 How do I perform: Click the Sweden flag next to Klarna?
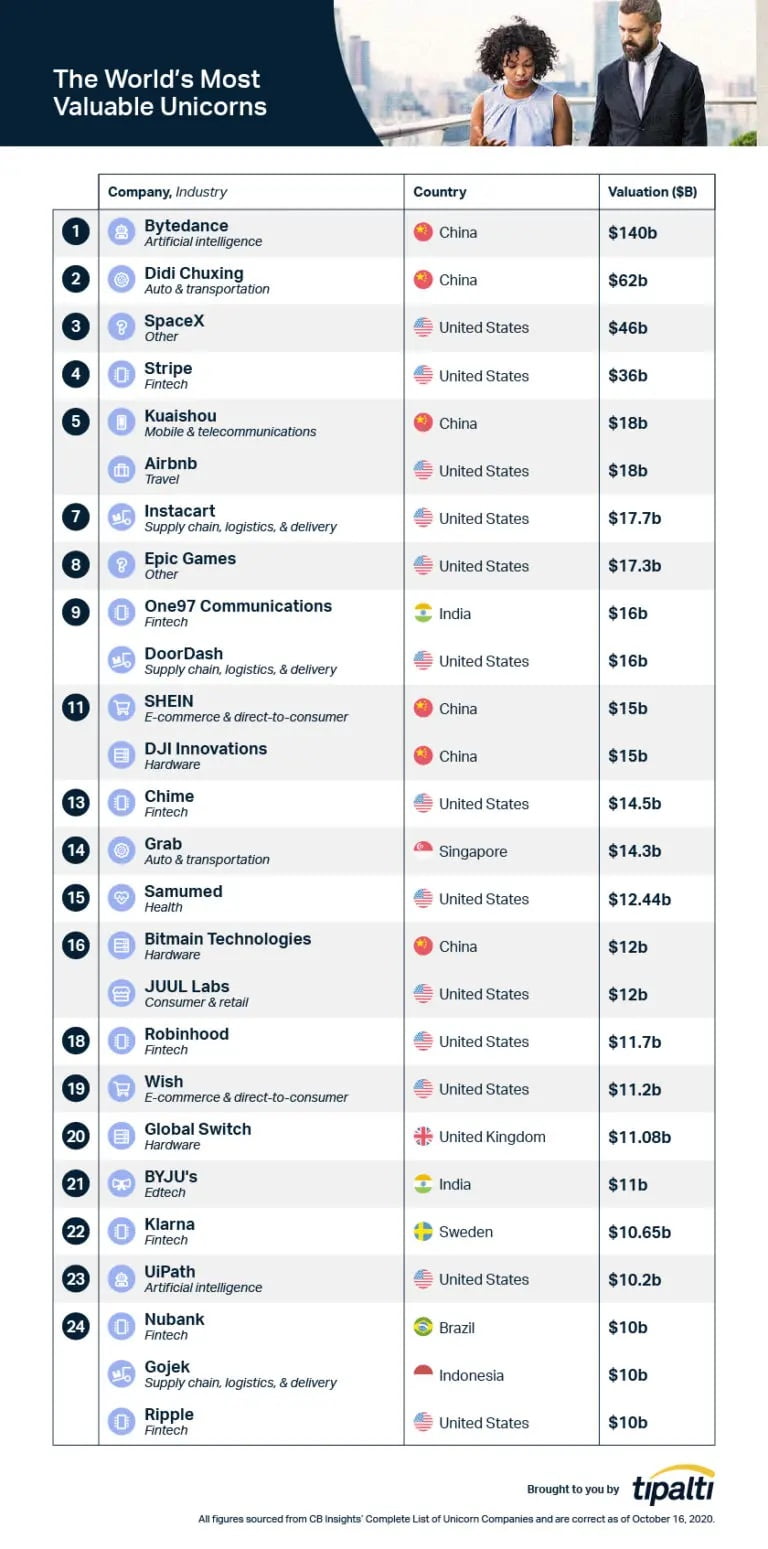pos(423,1231)
